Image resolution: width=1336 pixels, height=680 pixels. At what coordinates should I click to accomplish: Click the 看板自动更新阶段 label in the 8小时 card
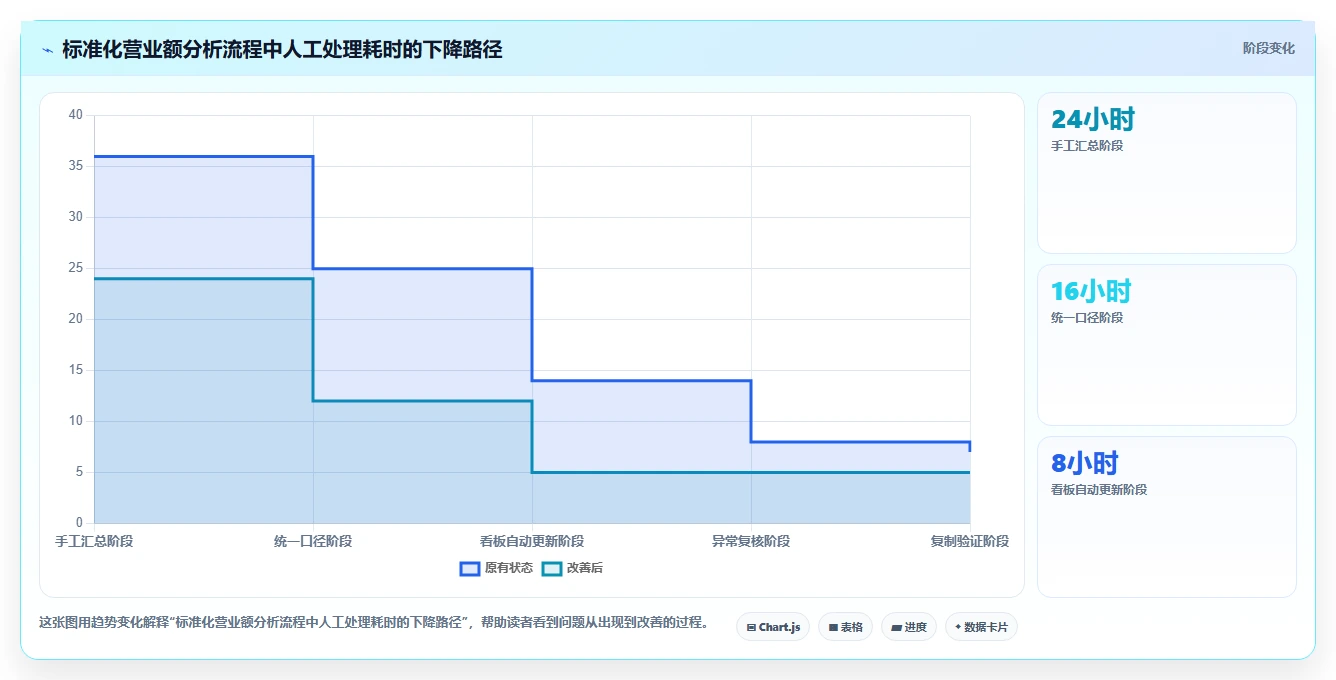[1099, 490]
